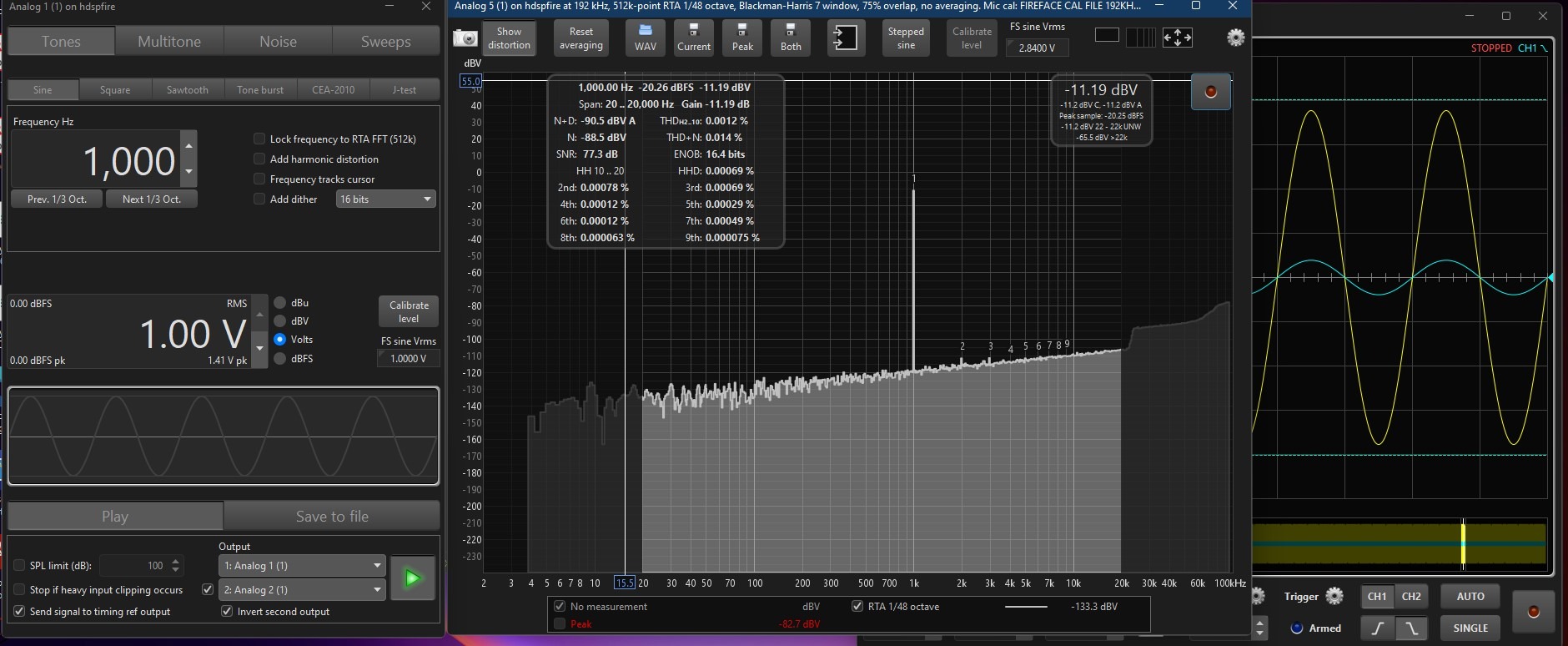Enable Lock frequency to RTA FFT checkbox
The width and height of the screenshot is (1568, 646).
pyautogui.click(x=259, y=139)
